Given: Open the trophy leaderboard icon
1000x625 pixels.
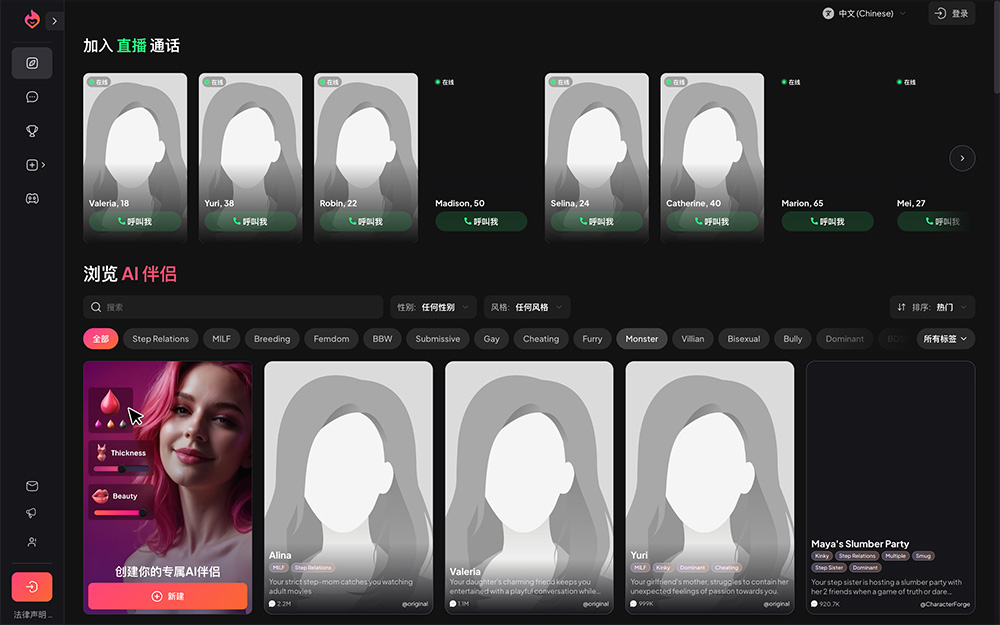Looking at the screenshot, I should 32,131.
